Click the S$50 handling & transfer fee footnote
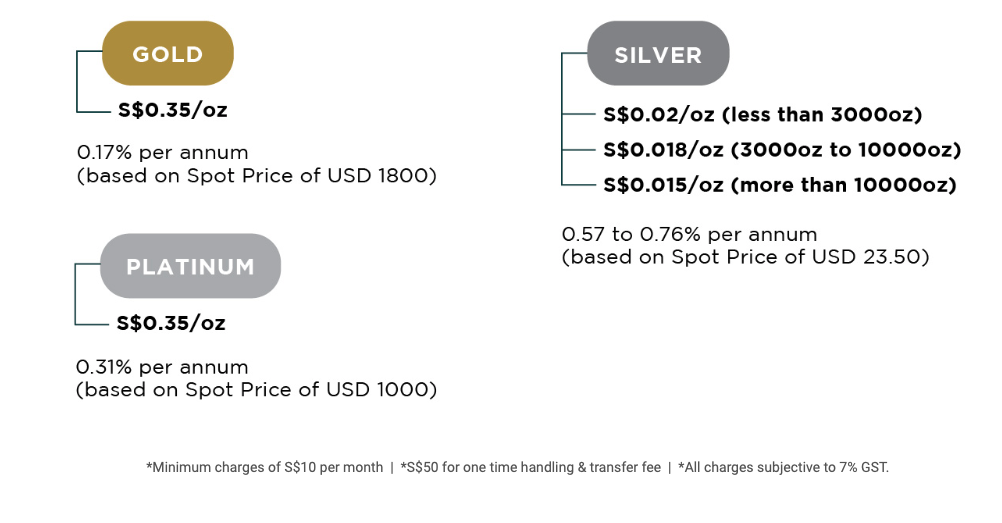Viewport: 1002px width, 523px height. coord(530,467)
